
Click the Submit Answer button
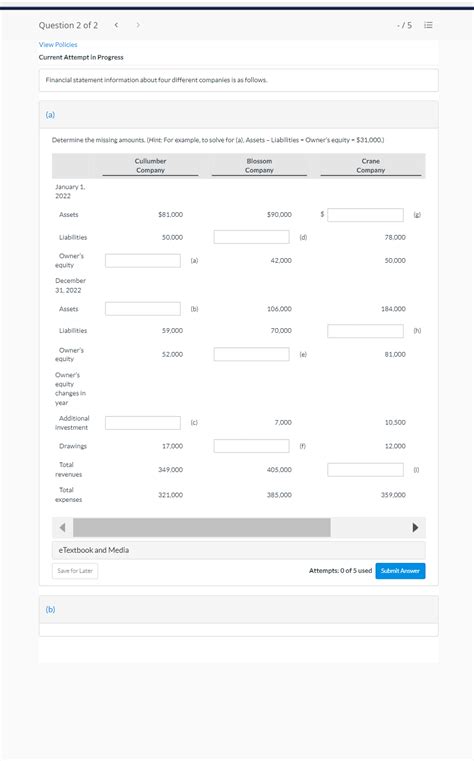click(x=400, y=571)
